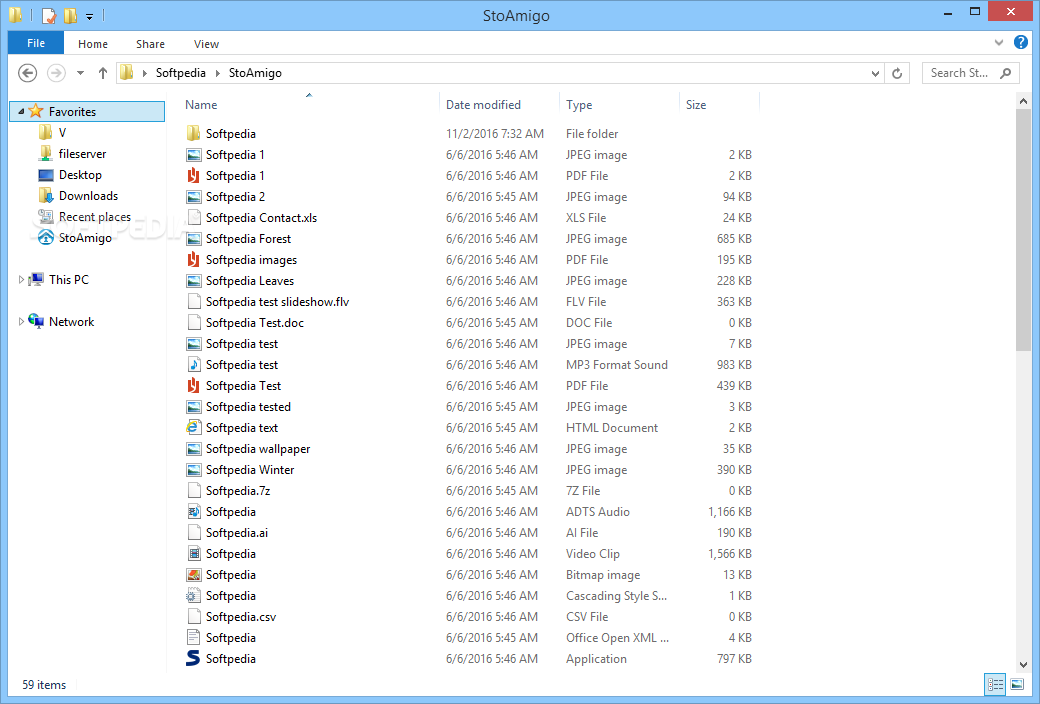Click the New folder quick access icon

tap(70, 15)
